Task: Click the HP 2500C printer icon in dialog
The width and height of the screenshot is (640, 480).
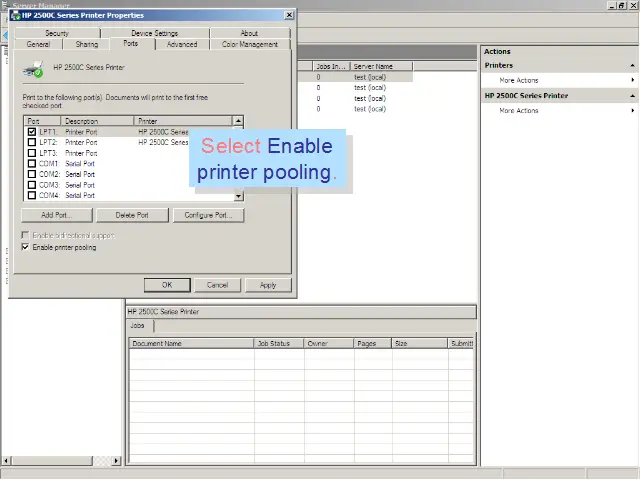Action: [x=33, y=69]
